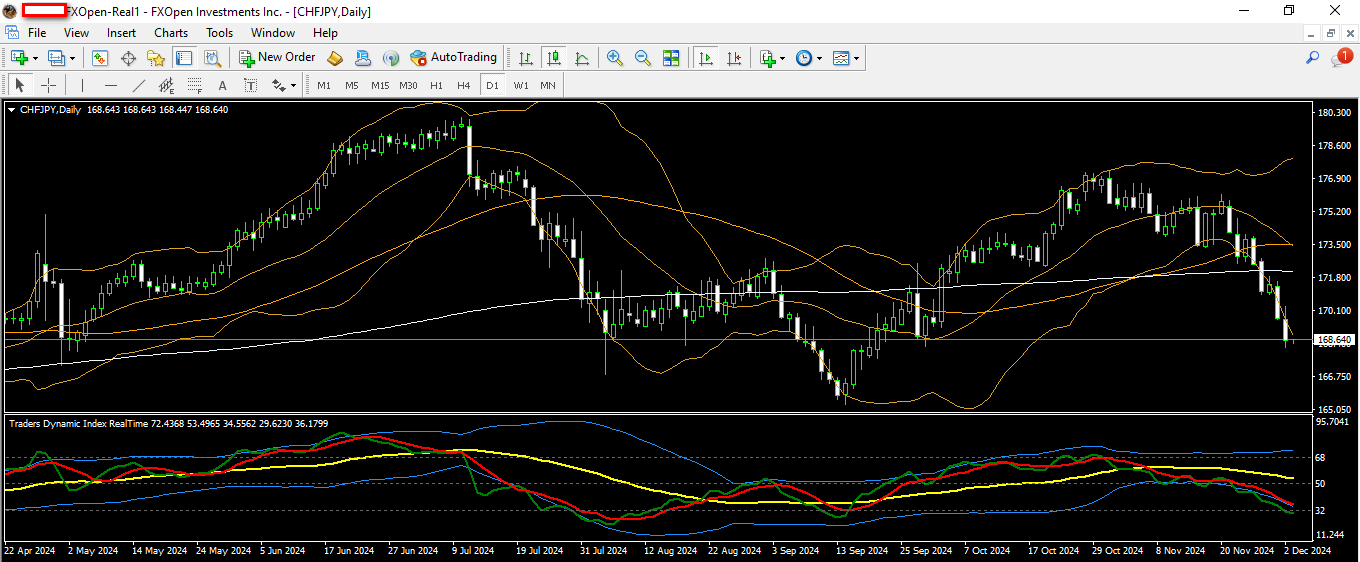Switch chart to M1 timeframe
Screen dimensions: 1360x562
coord(324,85)
